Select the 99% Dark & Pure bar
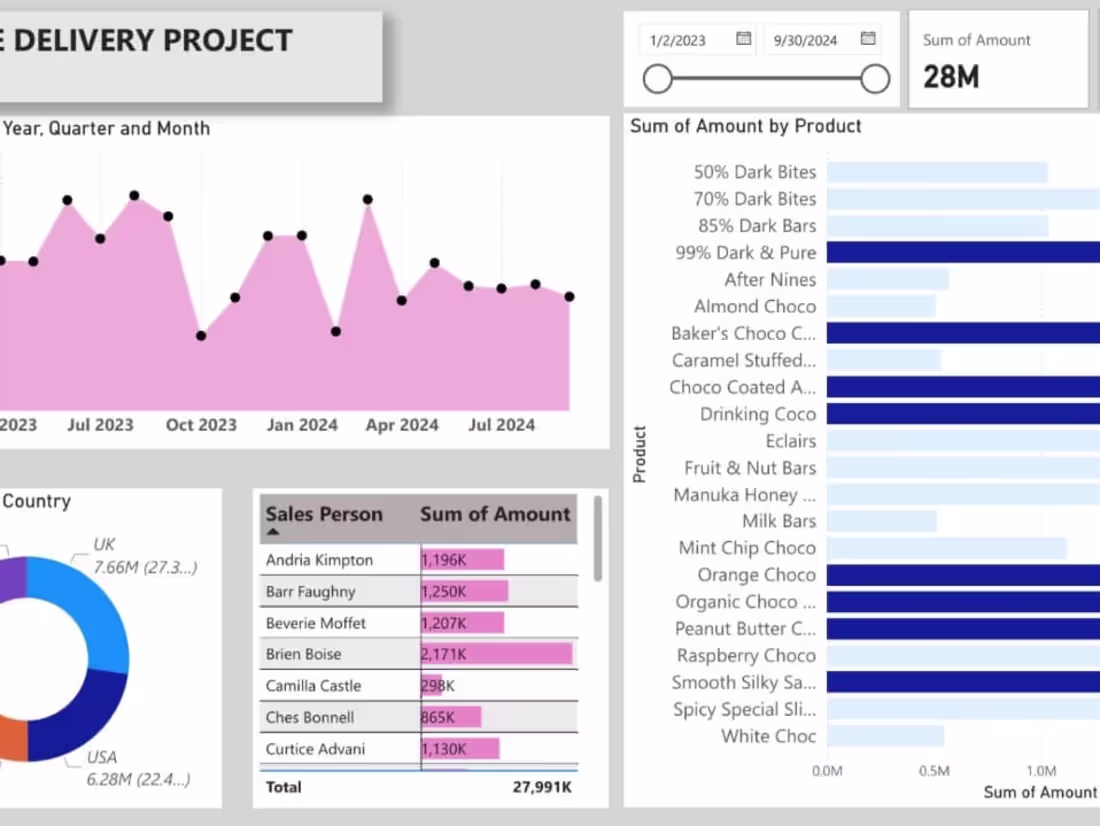This screenshot has width=1100, height=826. click(x=963, y=253)
